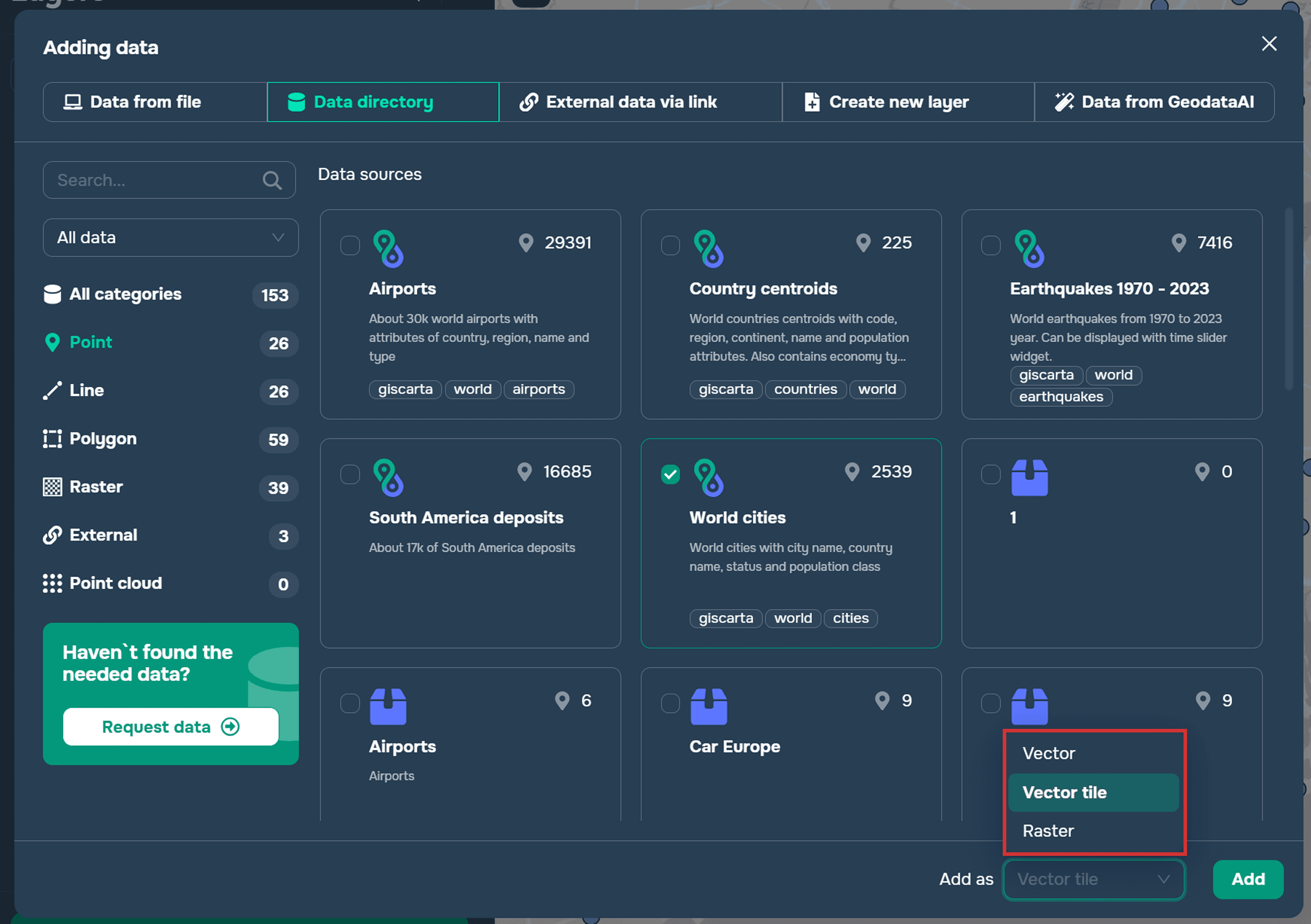Uncheck the World cities checkbox
The width and height of the screenshot is (1311, 924).
tap(670, 475)
